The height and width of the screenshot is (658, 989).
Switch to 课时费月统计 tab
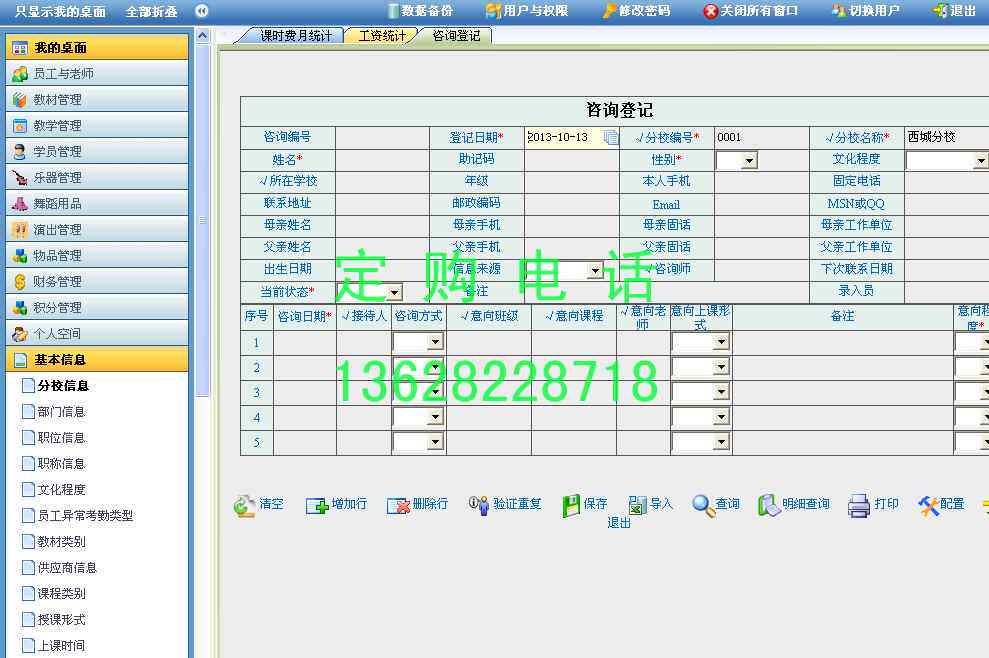(295, 36)
